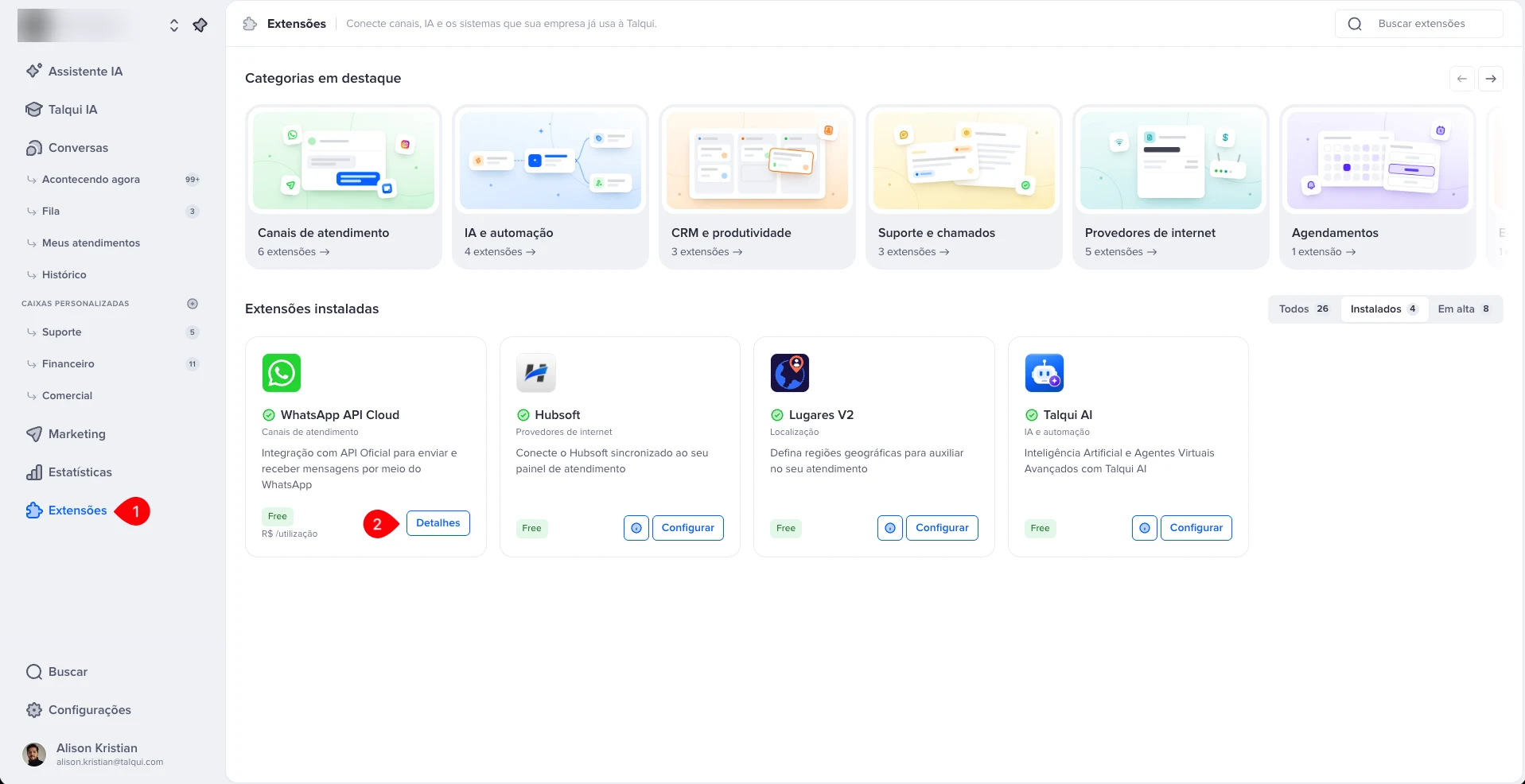The height and width of the screenshot is (784, 1525).
Task: Open Assistente IA in the sidebar
Action: point(74,72)
